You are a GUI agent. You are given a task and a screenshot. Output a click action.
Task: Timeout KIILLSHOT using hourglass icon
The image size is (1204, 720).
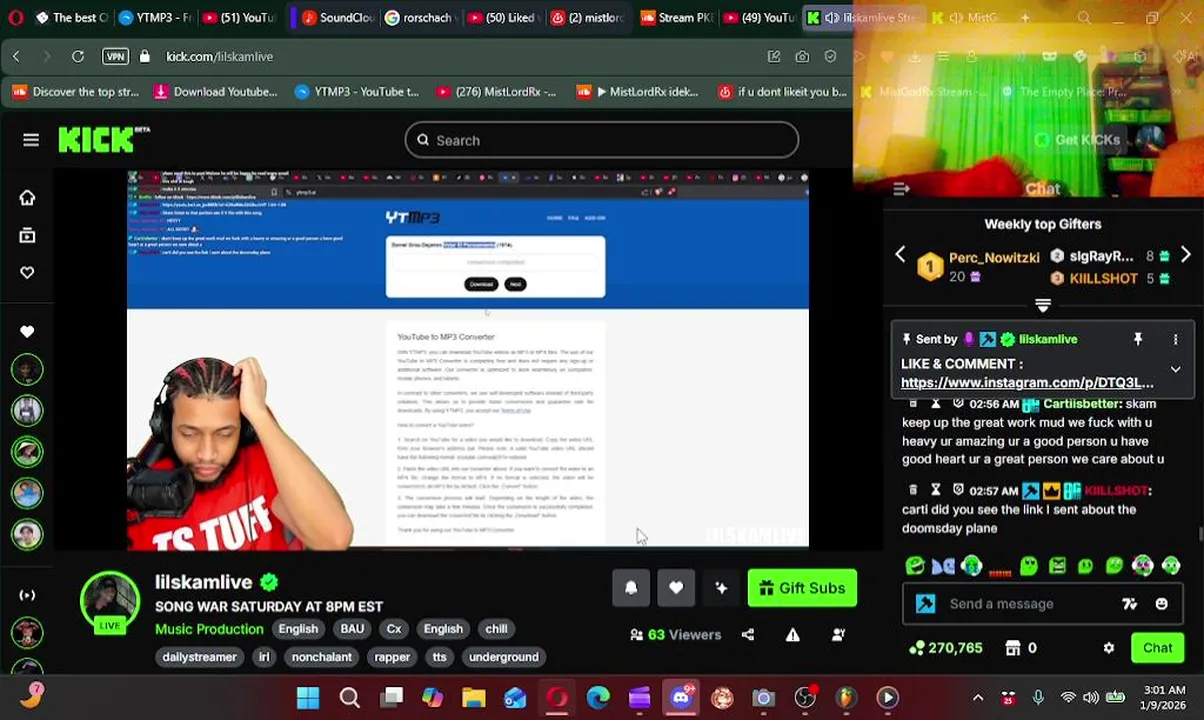click(935, 490)
